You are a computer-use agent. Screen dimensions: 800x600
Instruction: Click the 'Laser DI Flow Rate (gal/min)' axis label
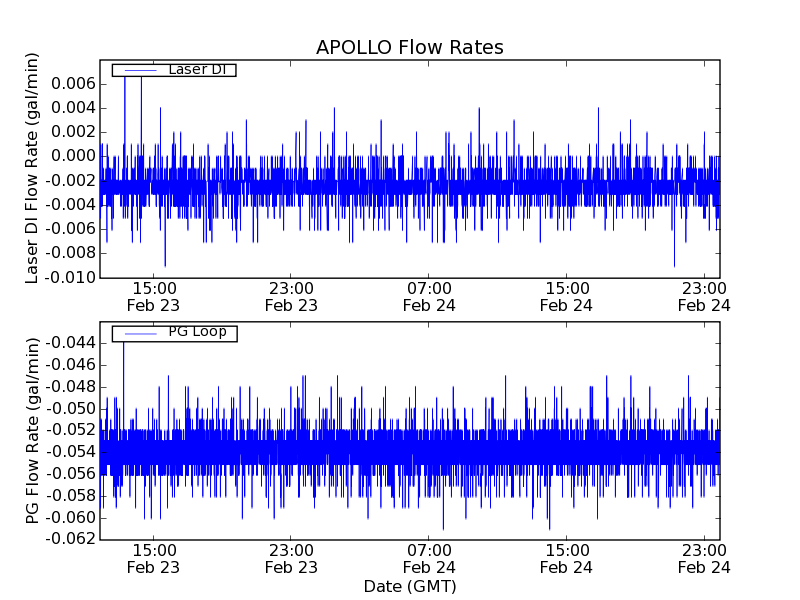(33, 168)
